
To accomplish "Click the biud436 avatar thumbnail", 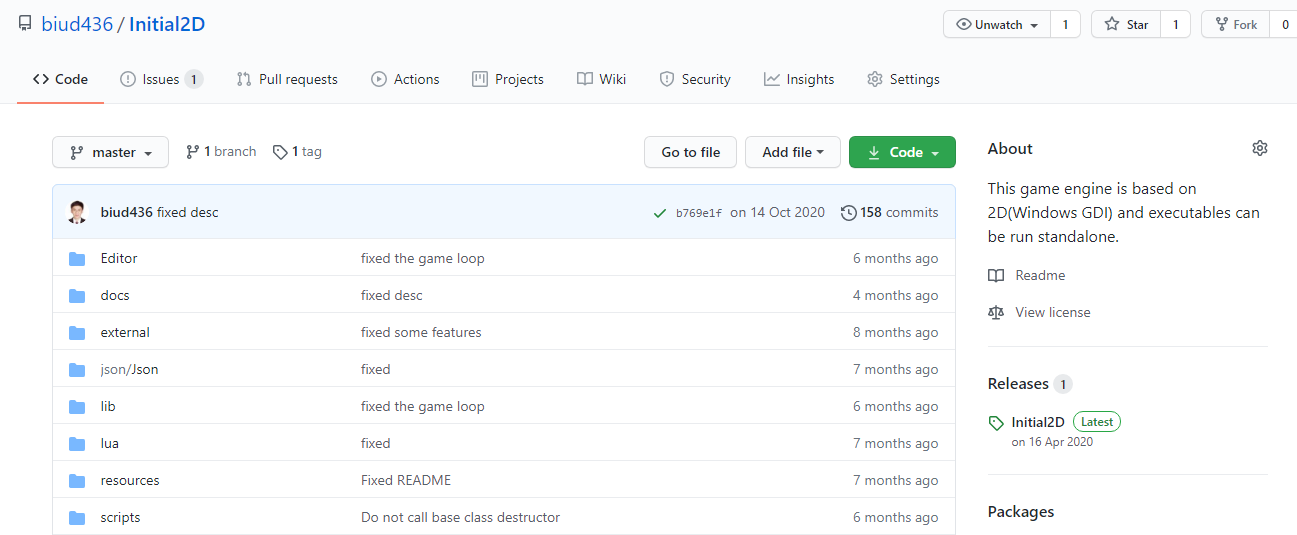I will pyautogui.click(x=77, y=212).
